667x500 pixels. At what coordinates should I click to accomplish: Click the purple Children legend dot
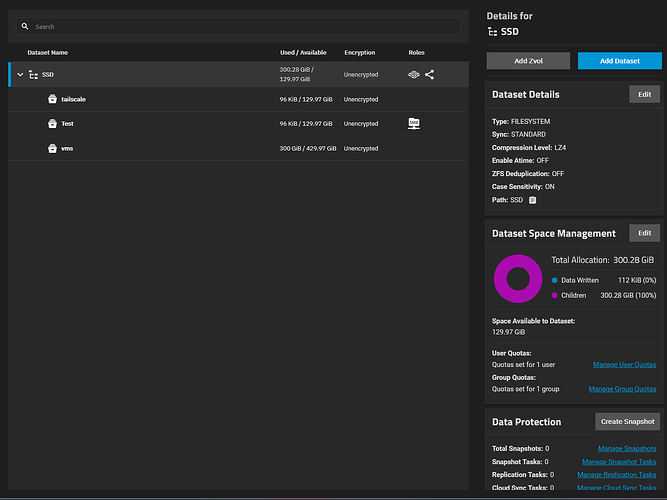tap(554, 295)
